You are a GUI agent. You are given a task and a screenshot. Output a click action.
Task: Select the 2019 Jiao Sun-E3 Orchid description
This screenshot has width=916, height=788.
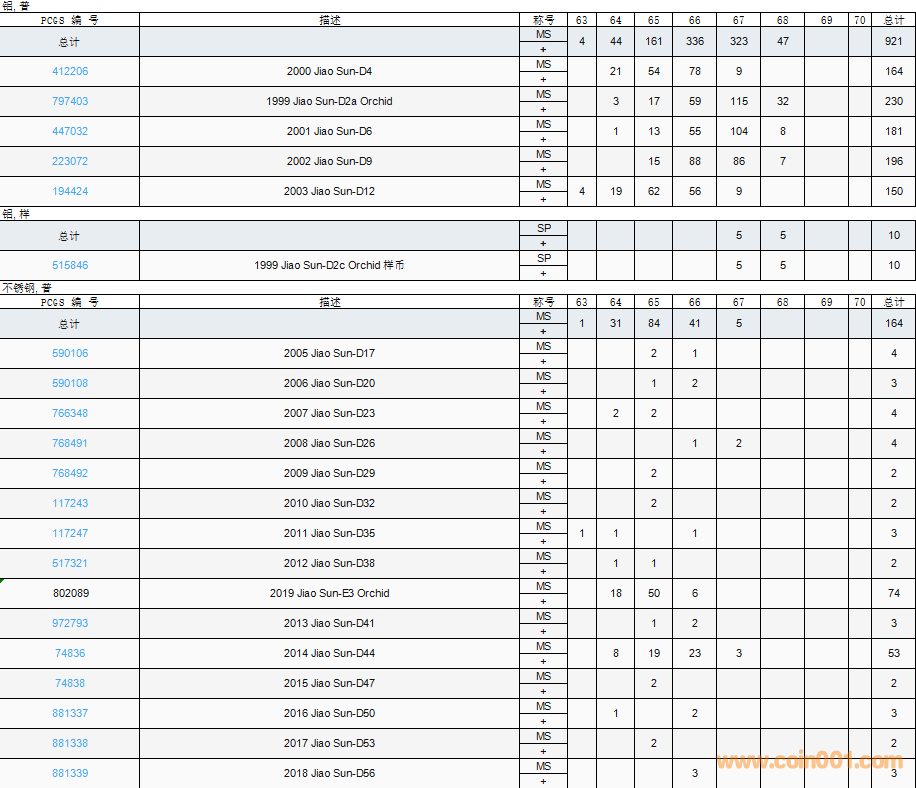pos(329,594)
